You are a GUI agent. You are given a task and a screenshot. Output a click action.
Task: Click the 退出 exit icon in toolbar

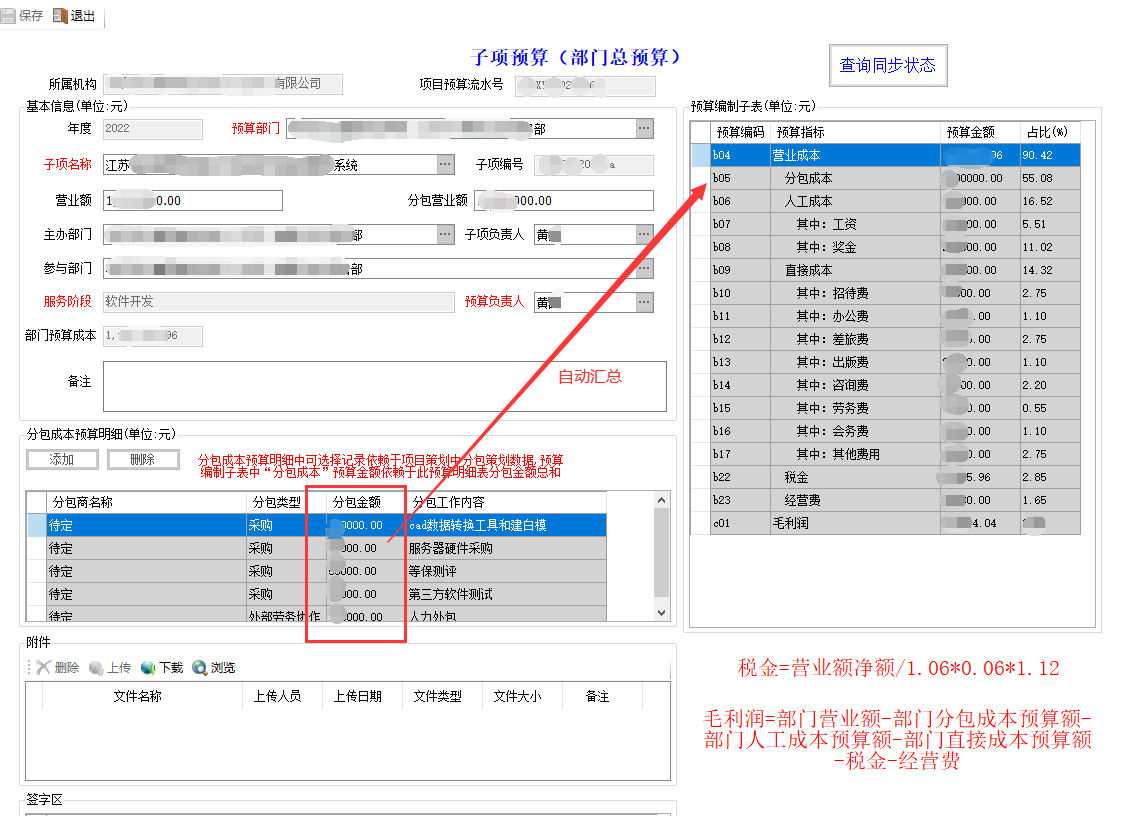[x=60, y=16]
